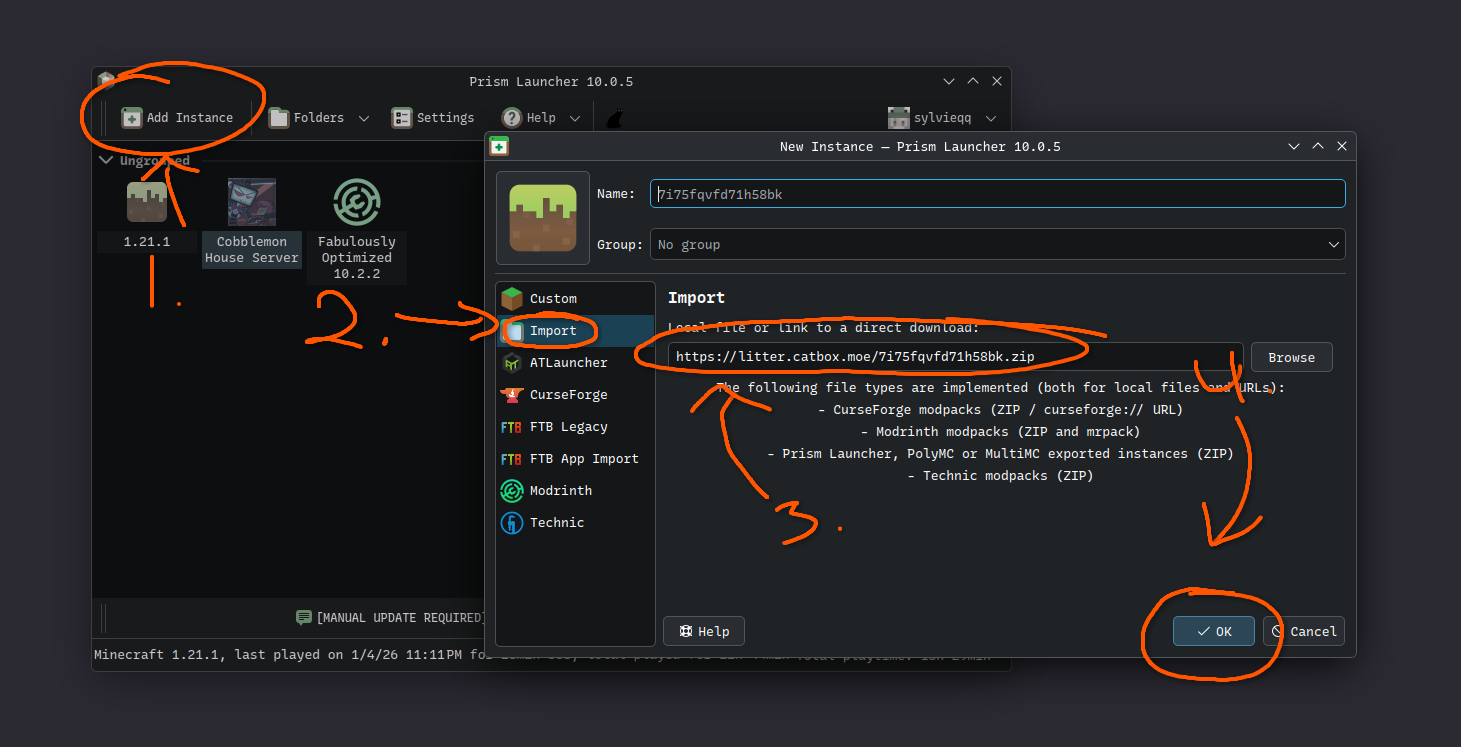Choose the Modrinth source
Viewport: 1461px width, 747px height.
point(560,491)
